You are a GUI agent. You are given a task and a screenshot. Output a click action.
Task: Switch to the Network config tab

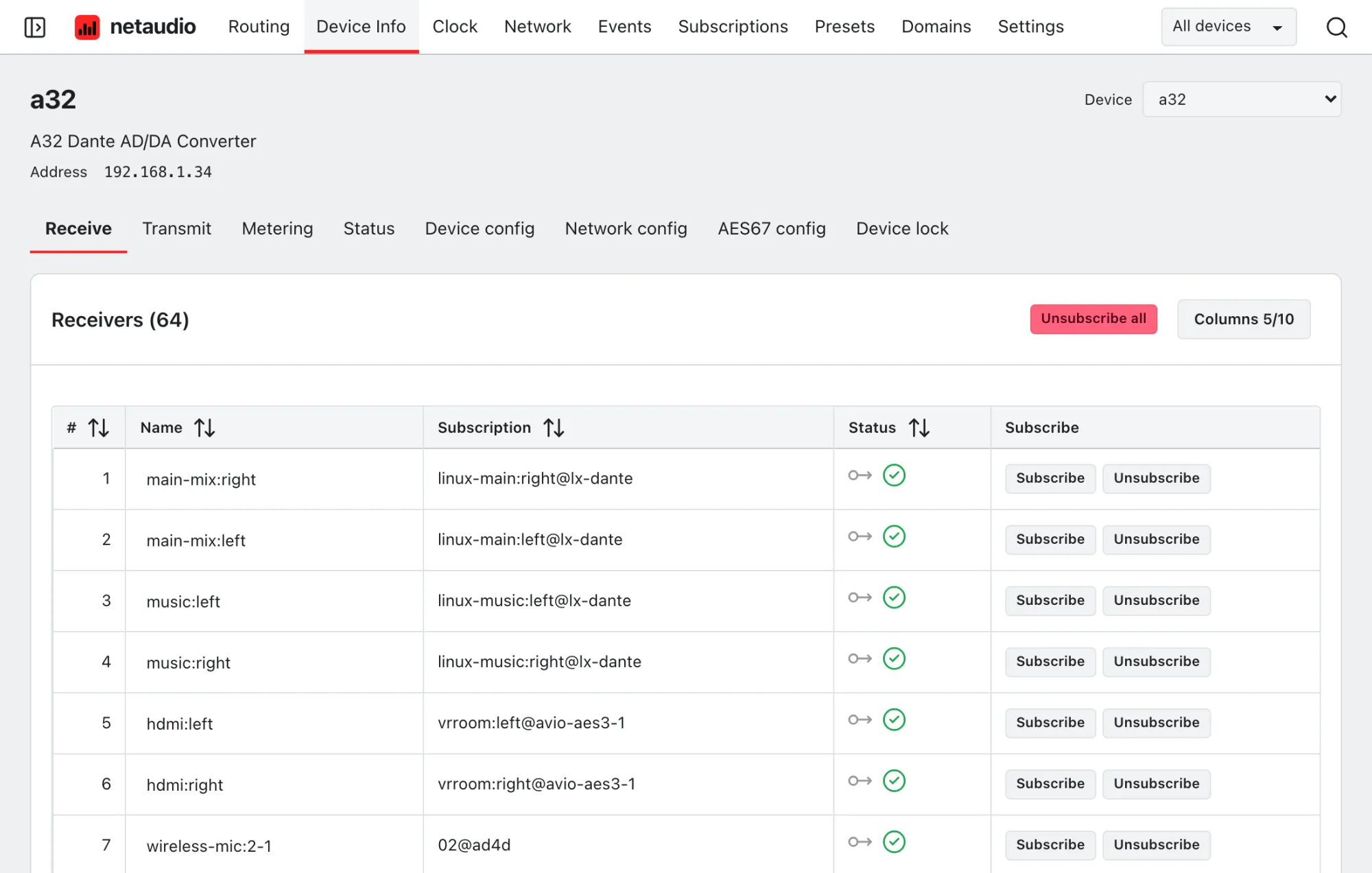pyautogui.click(x=626, y=228)
